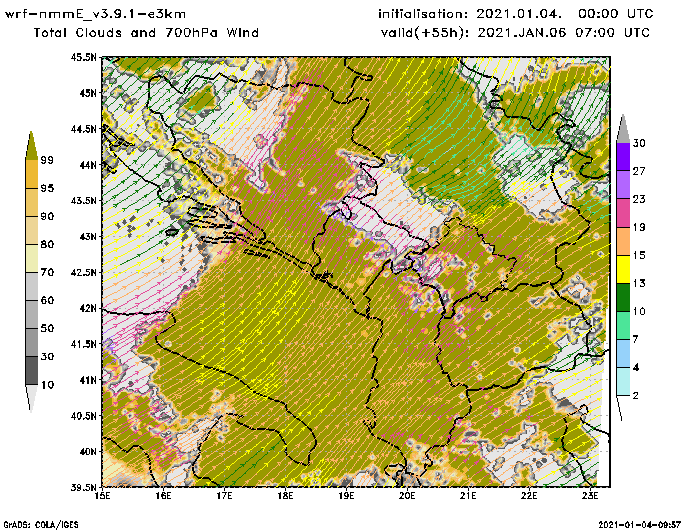Select the '39.5N' latitude label
The image size is (700, 530).
pos(83,487)
